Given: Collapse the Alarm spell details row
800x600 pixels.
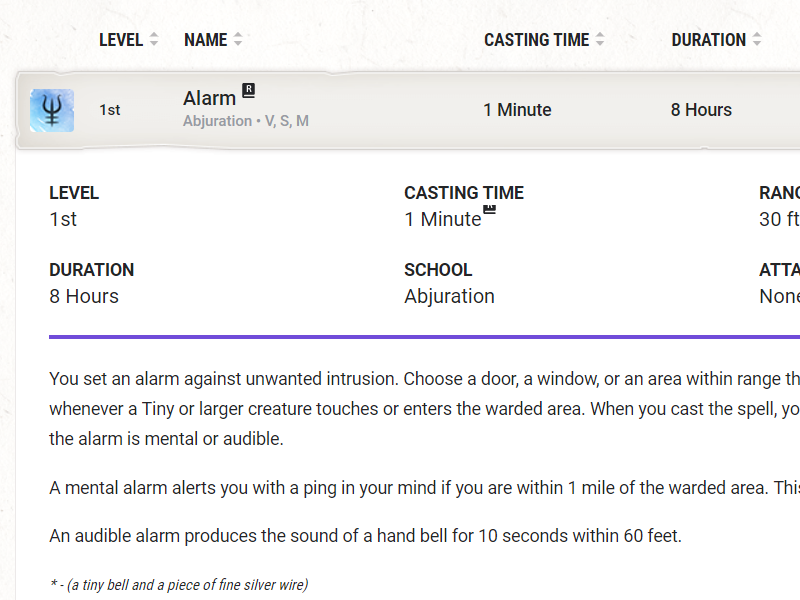Looking at the screenshot, I should click(400, 110).
